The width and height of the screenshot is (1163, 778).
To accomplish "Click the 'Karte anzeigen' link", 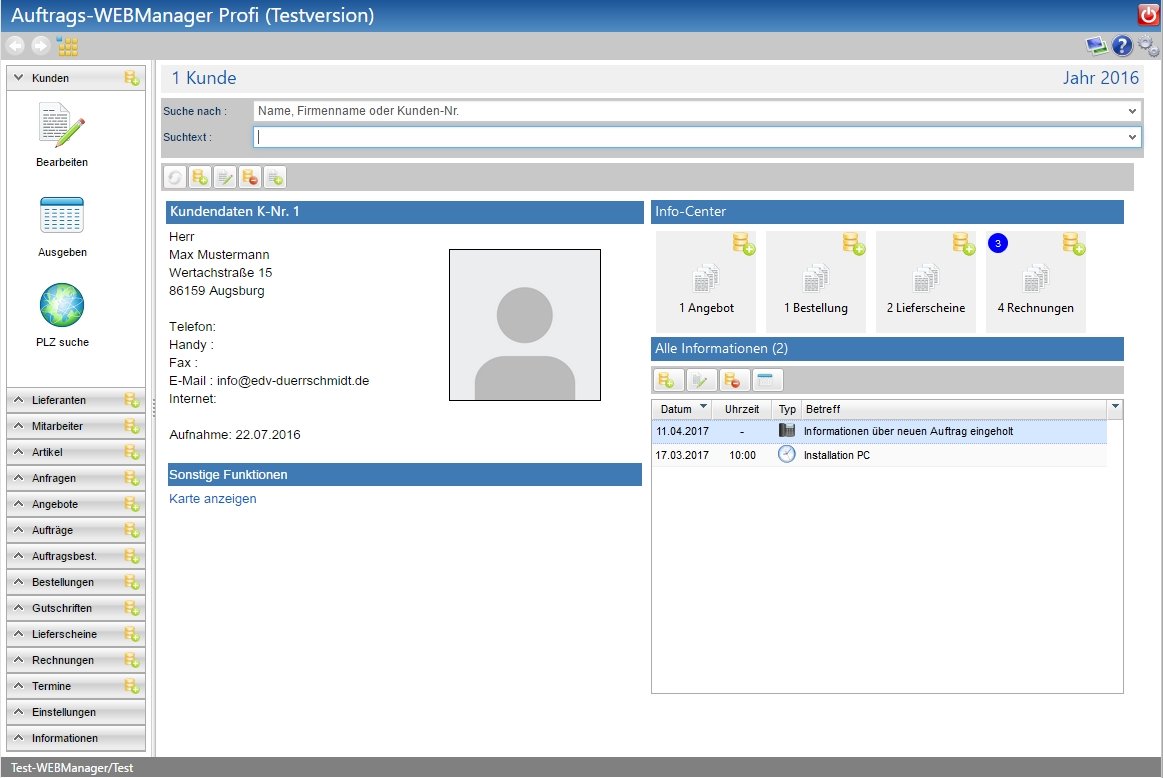I will (213, 499).
